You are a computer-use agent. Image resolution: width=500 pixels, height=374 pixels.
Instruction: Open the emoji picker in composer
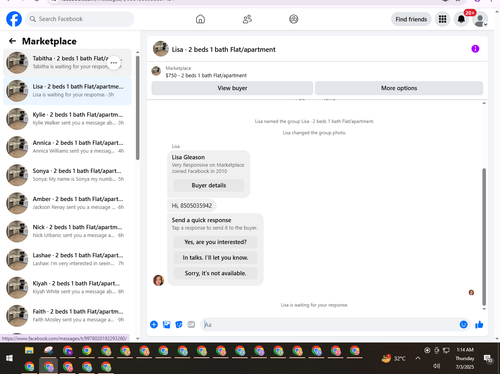(x=463, y=324)
